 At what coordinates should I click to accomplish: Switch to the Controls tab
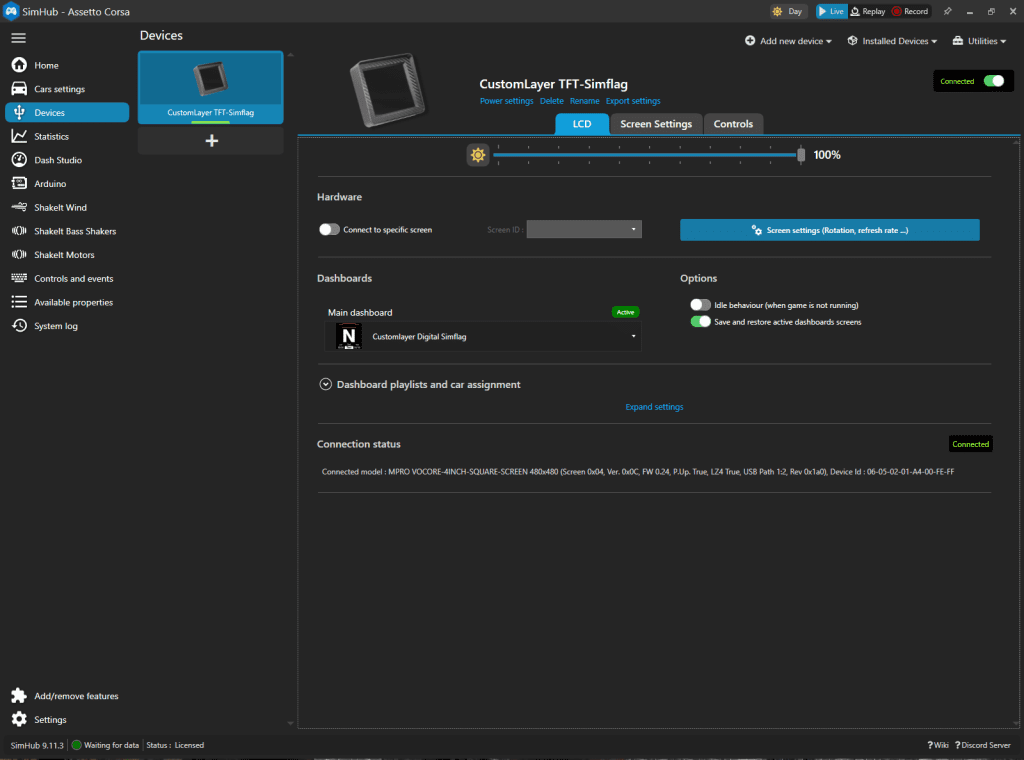click(733, 124)
